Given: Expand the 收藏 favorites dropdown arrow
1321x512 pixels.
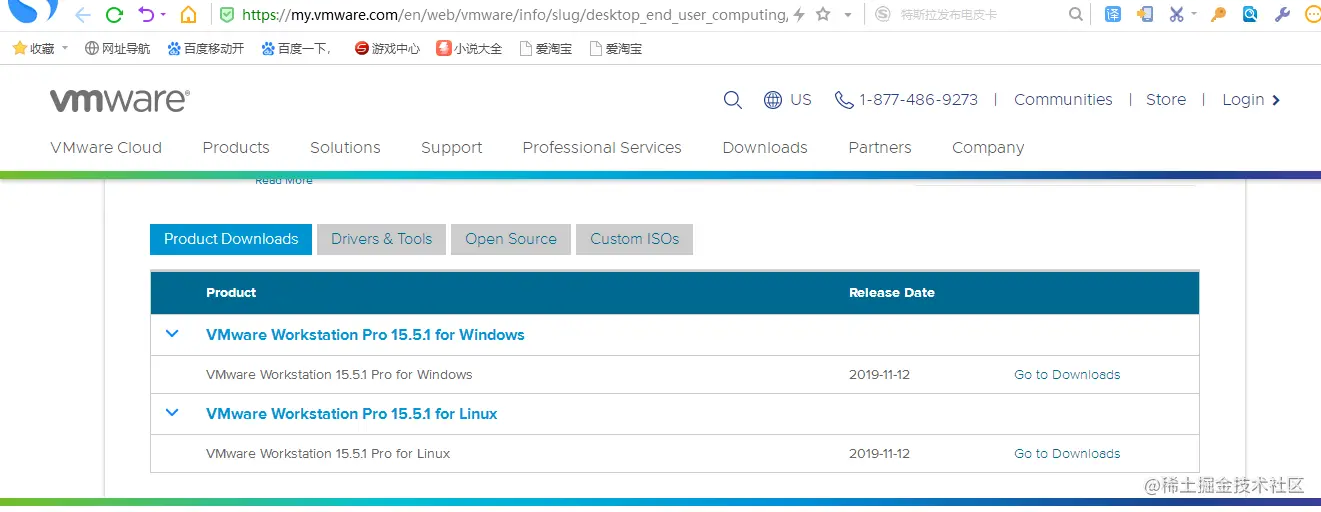Looking at the screenshot, I should tap(65, 48).
